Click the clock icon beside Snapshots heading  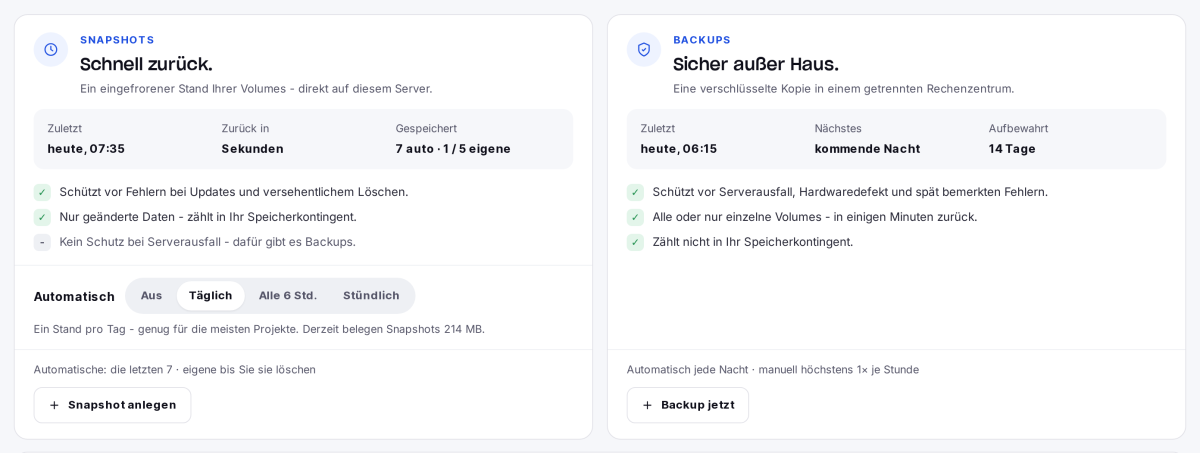point(51,49)
